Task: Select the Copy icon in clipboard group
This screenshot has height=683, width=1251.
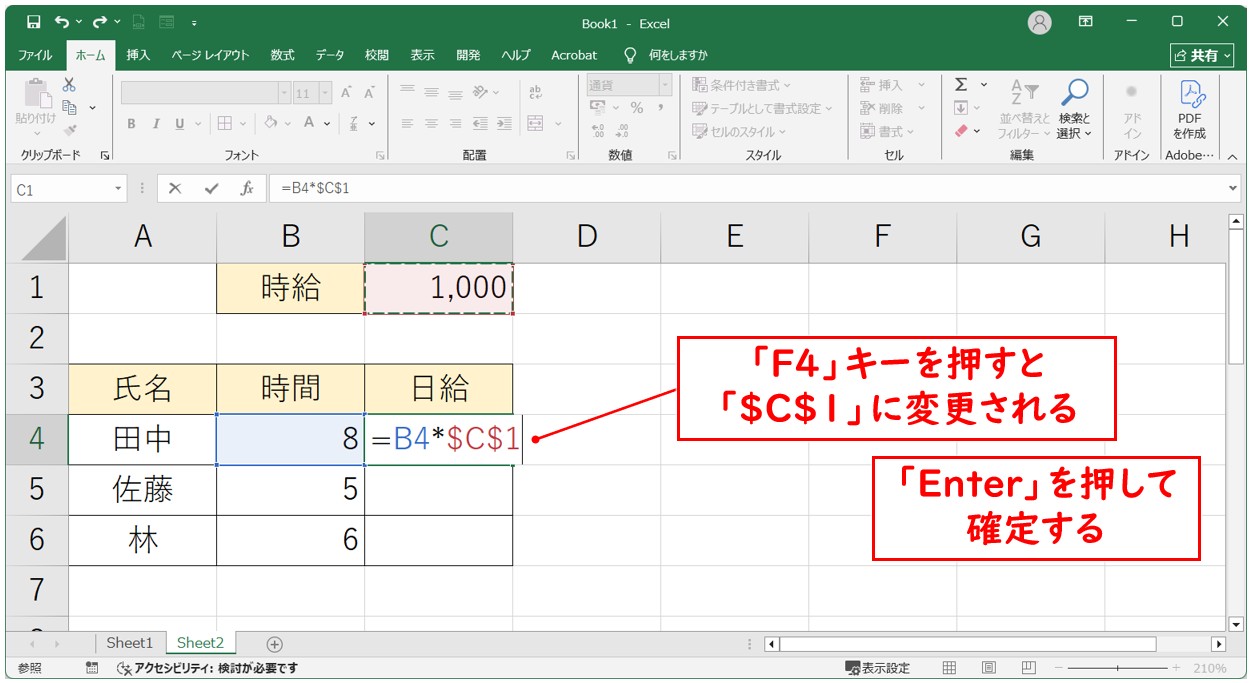Action: (70, 107)
